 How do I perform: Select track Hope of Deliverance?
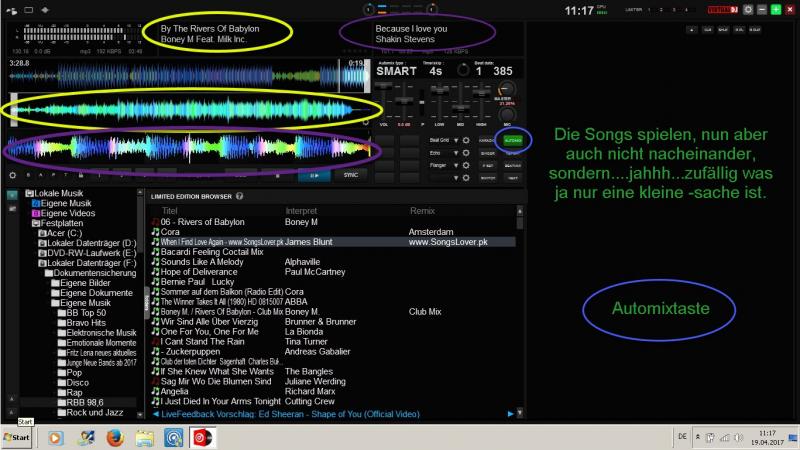(333, 272)
